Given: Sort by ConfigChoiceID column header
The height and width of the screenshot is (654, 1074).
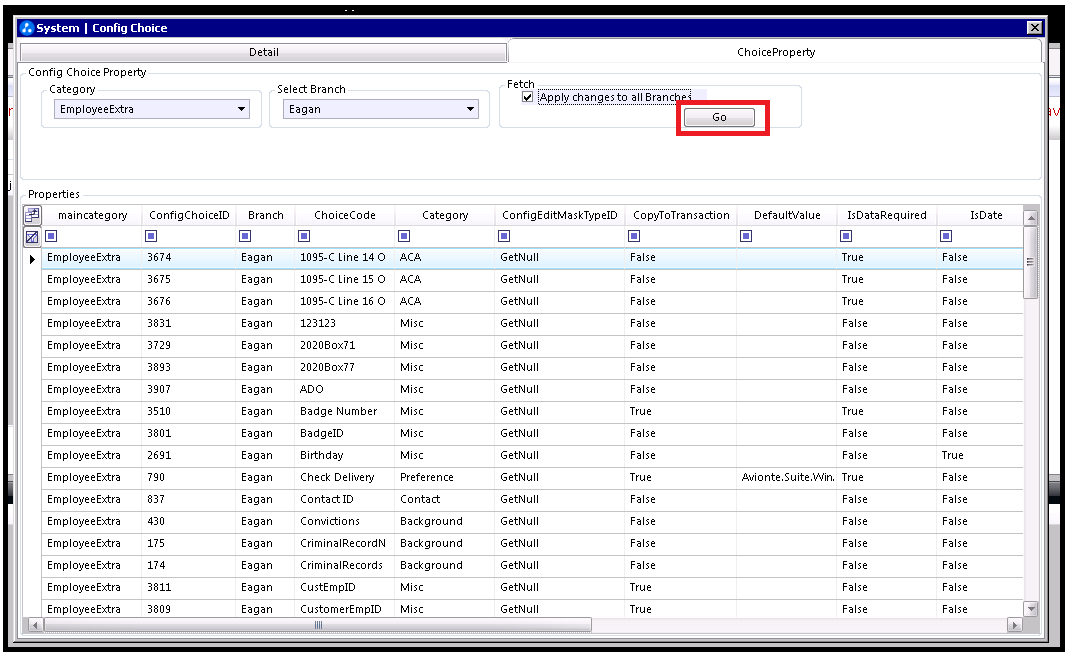Looking at the screenshot, I should (x=189, y=215).
